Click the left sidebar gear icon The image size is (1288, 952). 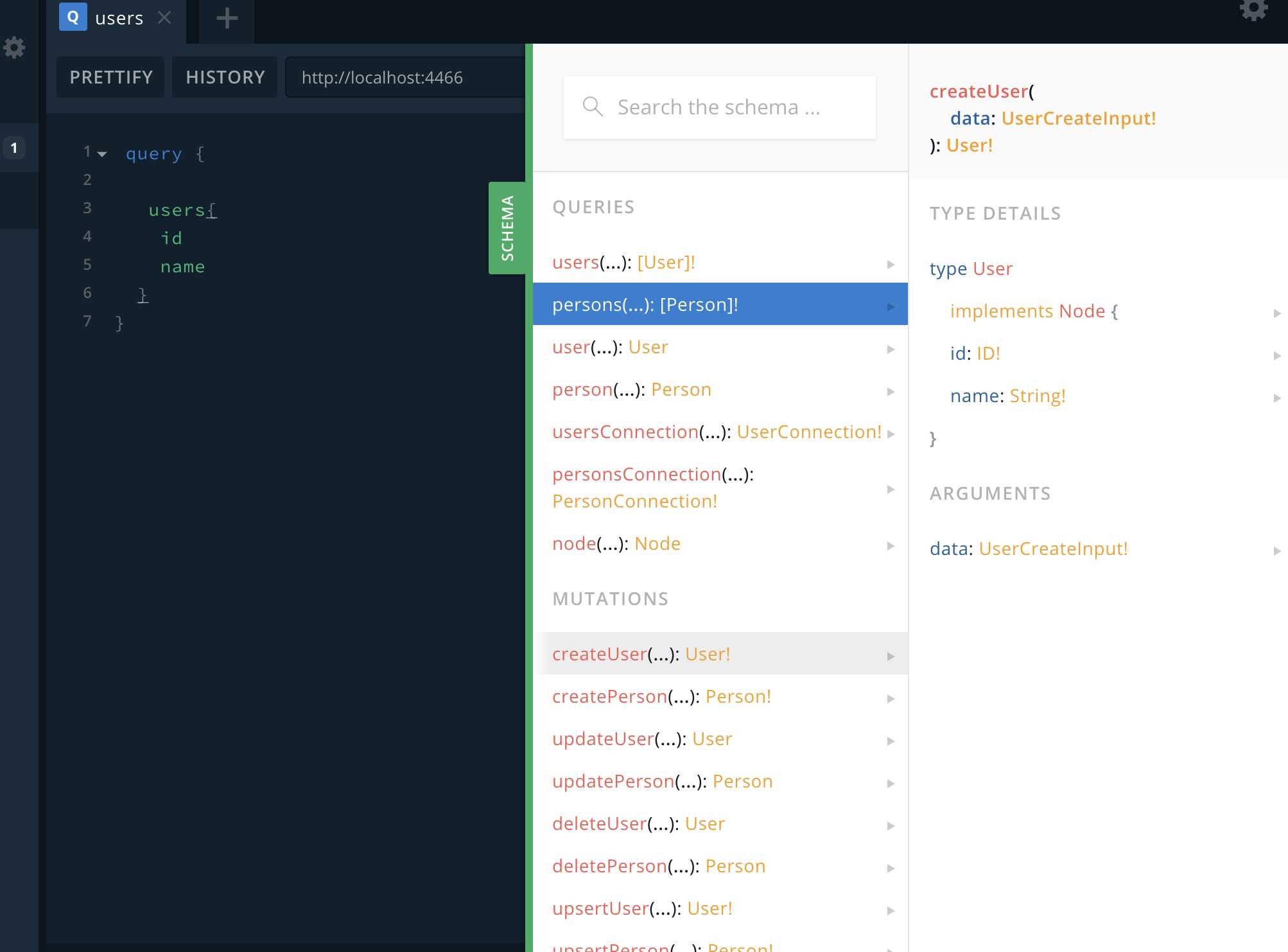(14, 48)
